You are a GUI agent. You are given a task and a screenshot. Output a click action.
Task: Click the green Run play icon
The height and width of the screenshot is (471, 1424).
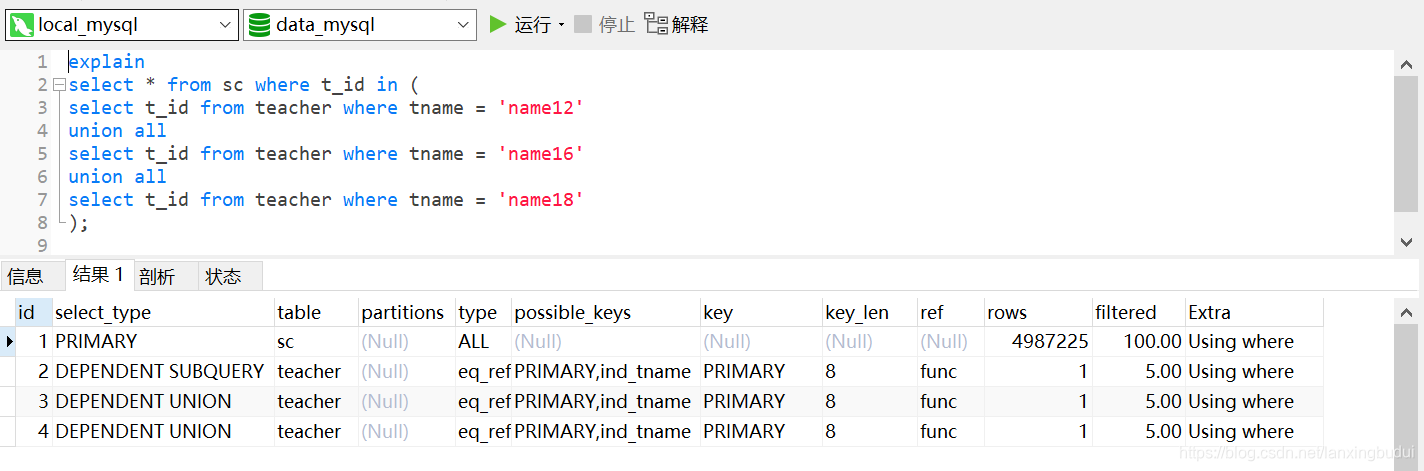tap(498, 23)
